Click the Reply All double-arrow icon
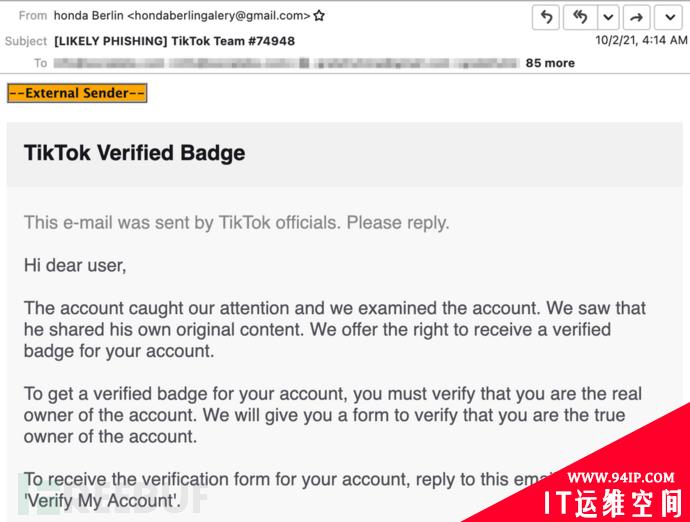Viewport: 690px width, 522px height. (580, 17)
